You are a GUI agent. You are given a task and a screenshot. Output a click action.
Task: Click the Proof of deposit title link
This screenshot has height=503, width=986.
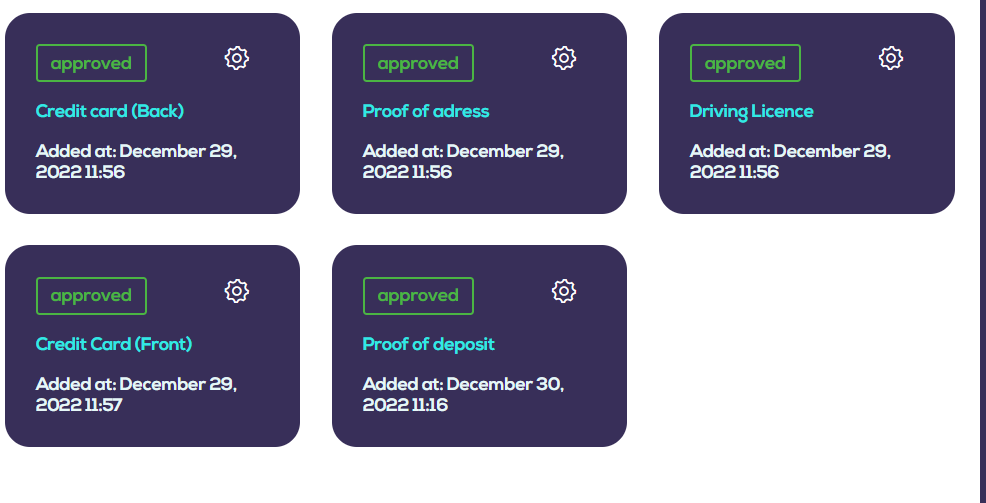point(429,344)
